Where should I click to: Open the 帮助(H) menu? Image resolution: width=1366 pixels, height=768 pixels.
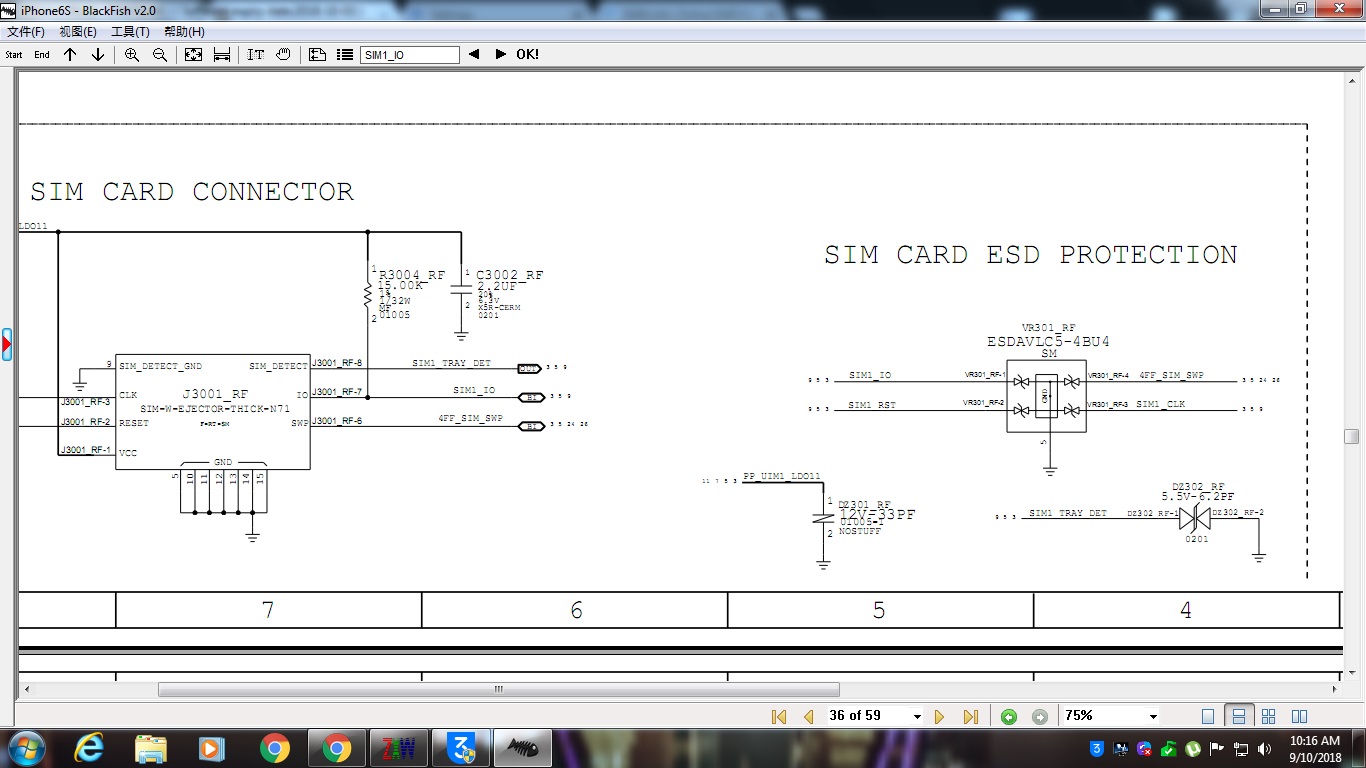184,32
